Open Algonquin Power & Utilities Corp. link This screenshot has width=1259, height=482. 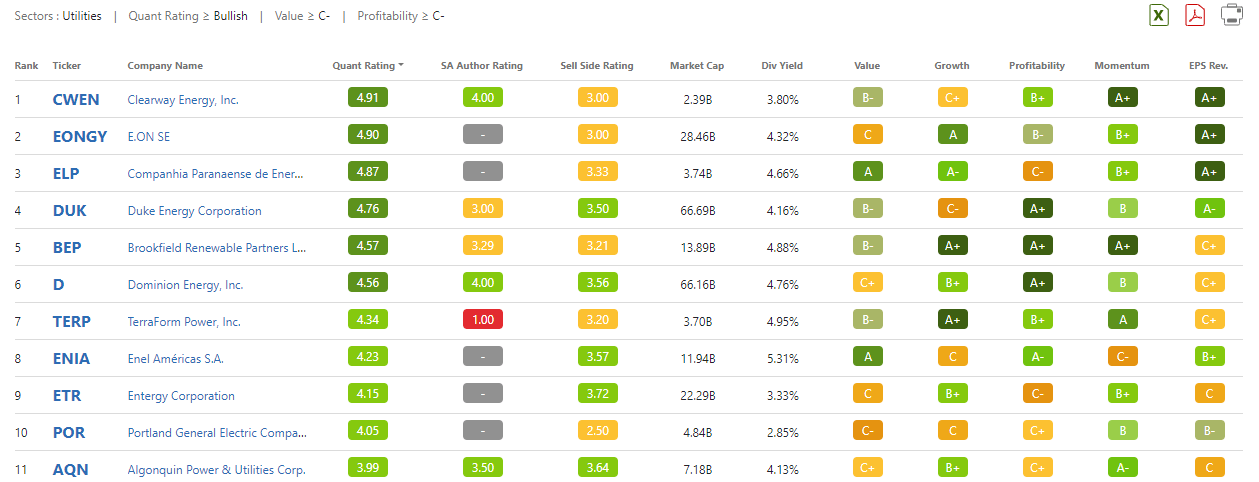coord(216,470)
